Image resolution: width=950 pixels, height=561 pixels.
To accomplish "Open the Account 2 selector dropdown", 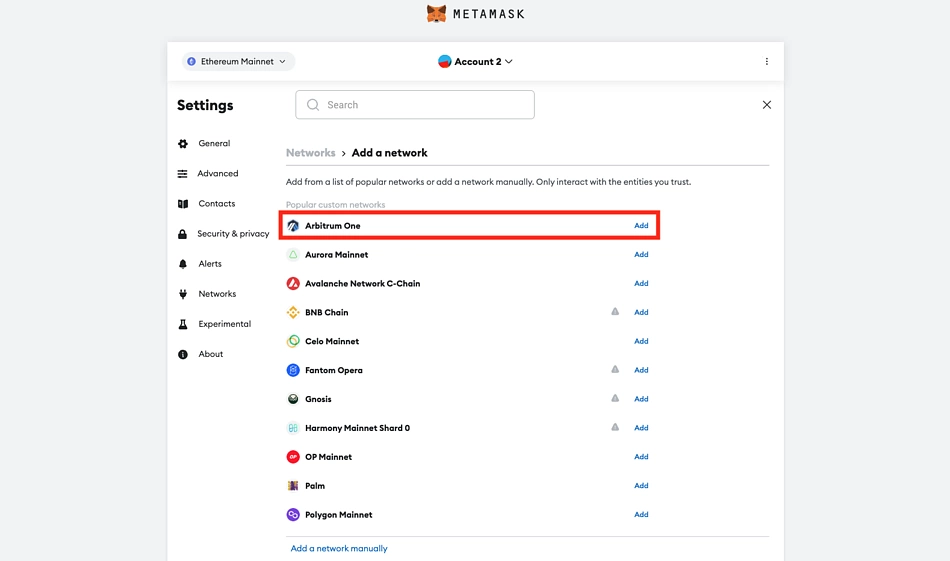I will [x=476, y=61].
